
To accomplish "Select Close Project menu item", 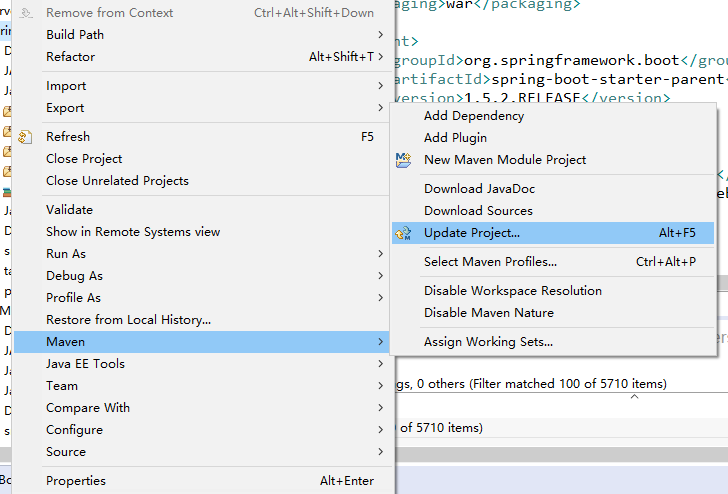I will (84, 159).
